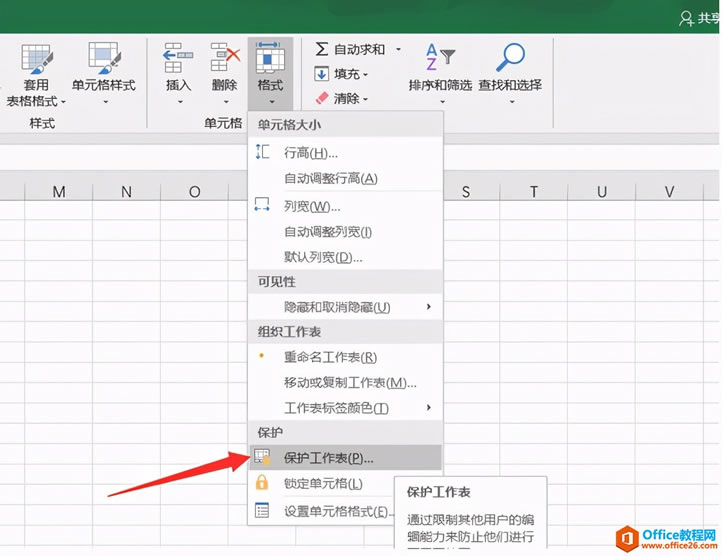Image resolution: width=722 pixels, height=556 pixels.
Task: Select column T header
Action: tap(534, 192)
